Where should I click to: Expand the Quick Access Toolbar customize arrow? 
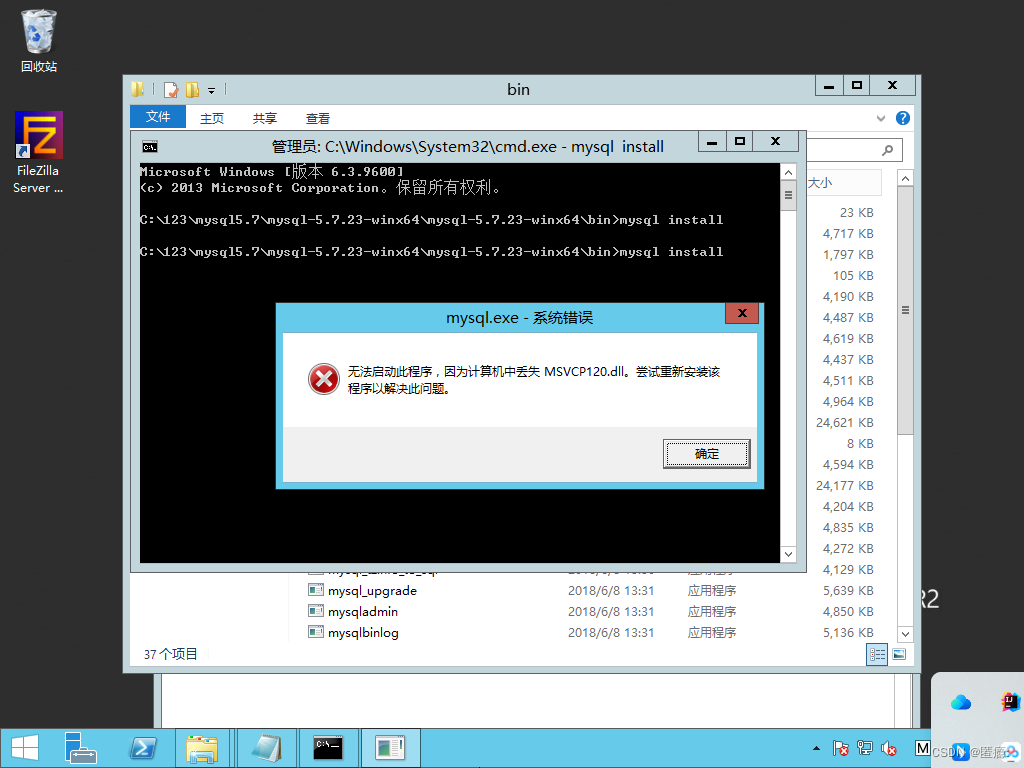coord(210,89)
